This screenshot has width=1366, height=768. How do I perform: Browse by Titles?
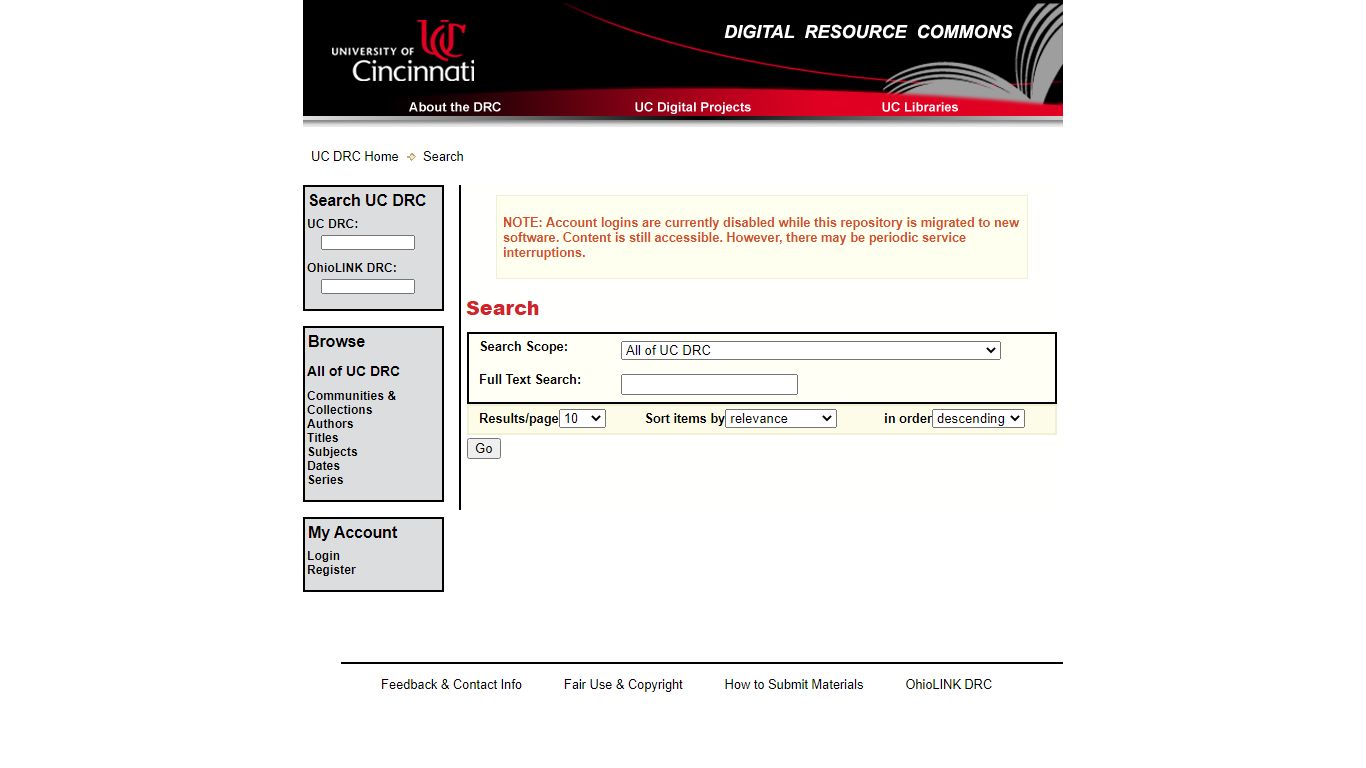(323, 438)
